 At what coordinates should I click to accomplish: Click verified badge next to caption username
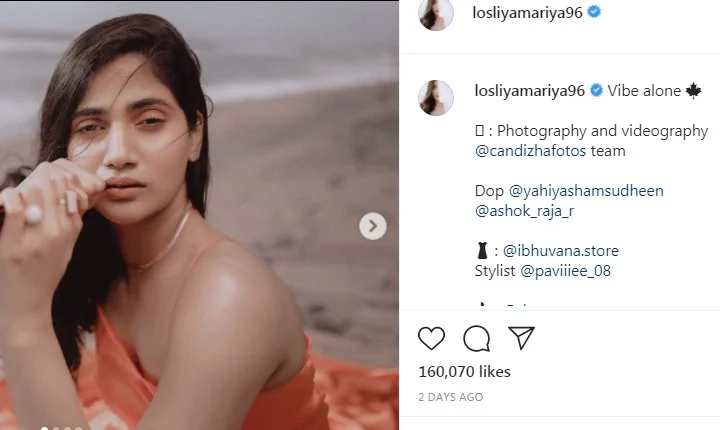596,90
